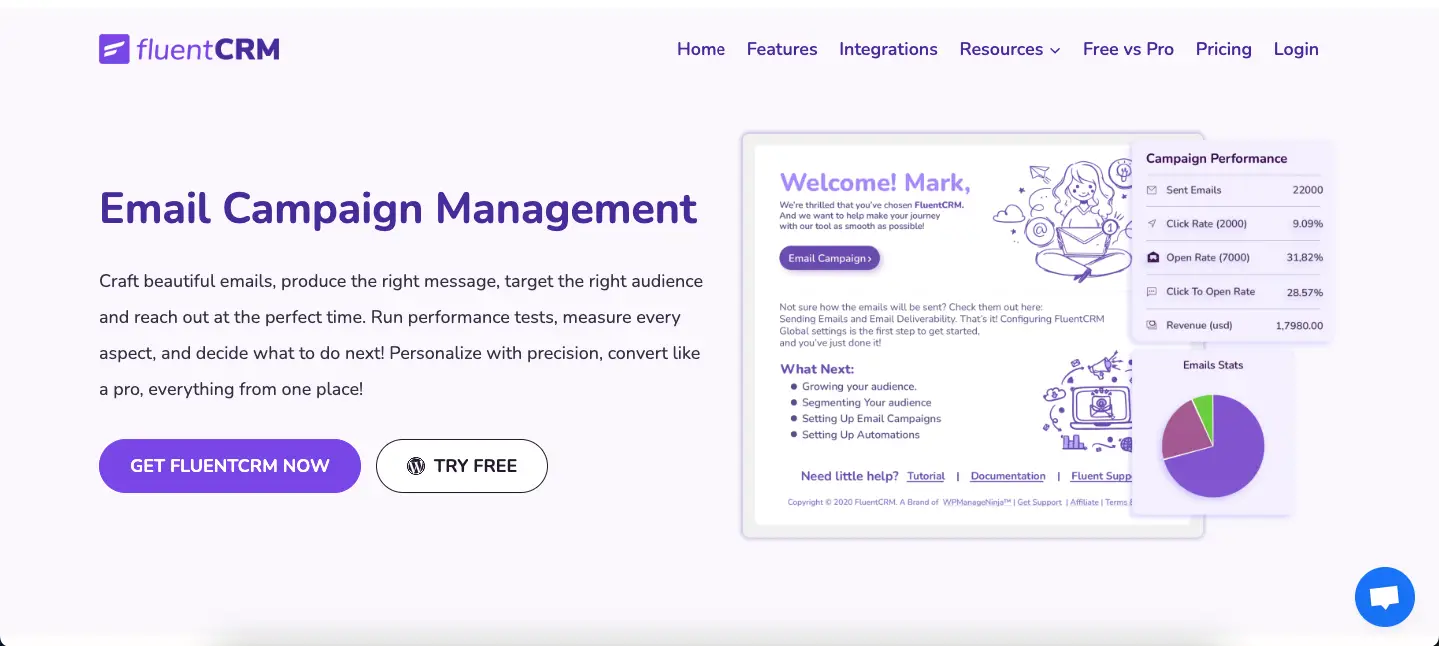Screen dimensions: 1439x646
Task: Click the Click Rate value 9.09%
Action: [x=1307, y=224]
